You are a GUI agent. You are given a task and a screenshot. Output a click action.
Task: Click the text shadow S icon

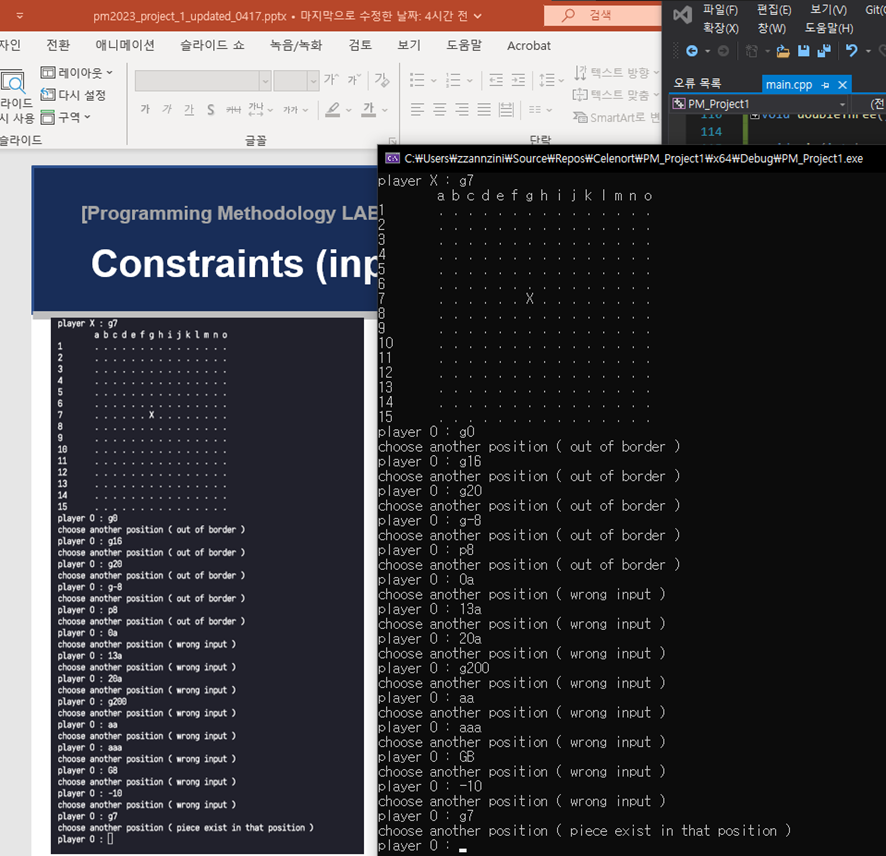211,110
